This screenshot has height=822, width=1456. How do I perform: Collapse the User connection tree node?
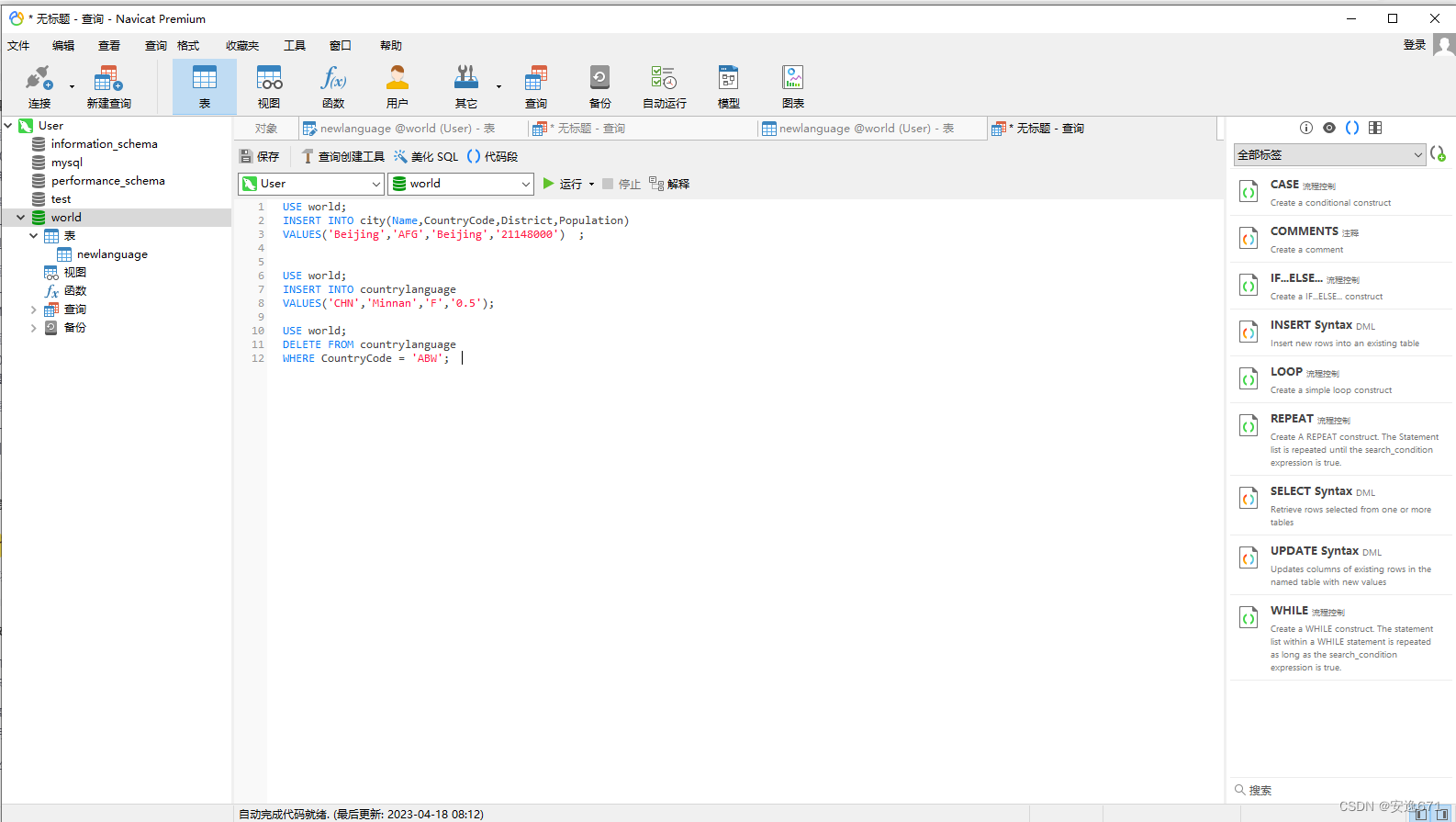click(x=8, y=125)
